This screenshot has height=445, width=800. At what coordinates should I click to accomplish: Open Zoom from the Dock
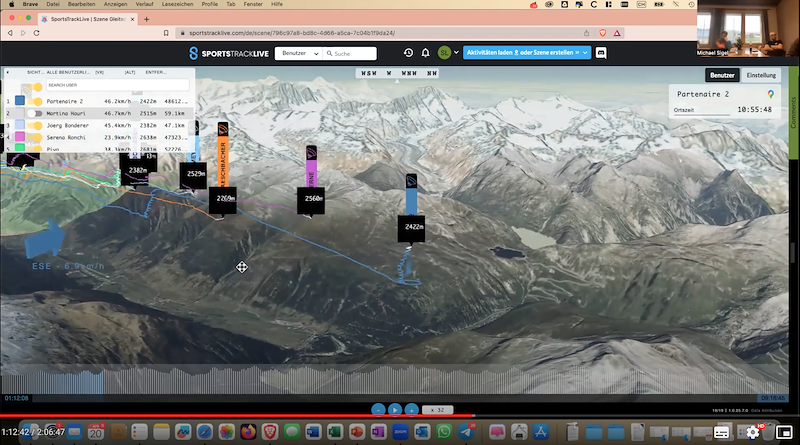click(401, 432)
